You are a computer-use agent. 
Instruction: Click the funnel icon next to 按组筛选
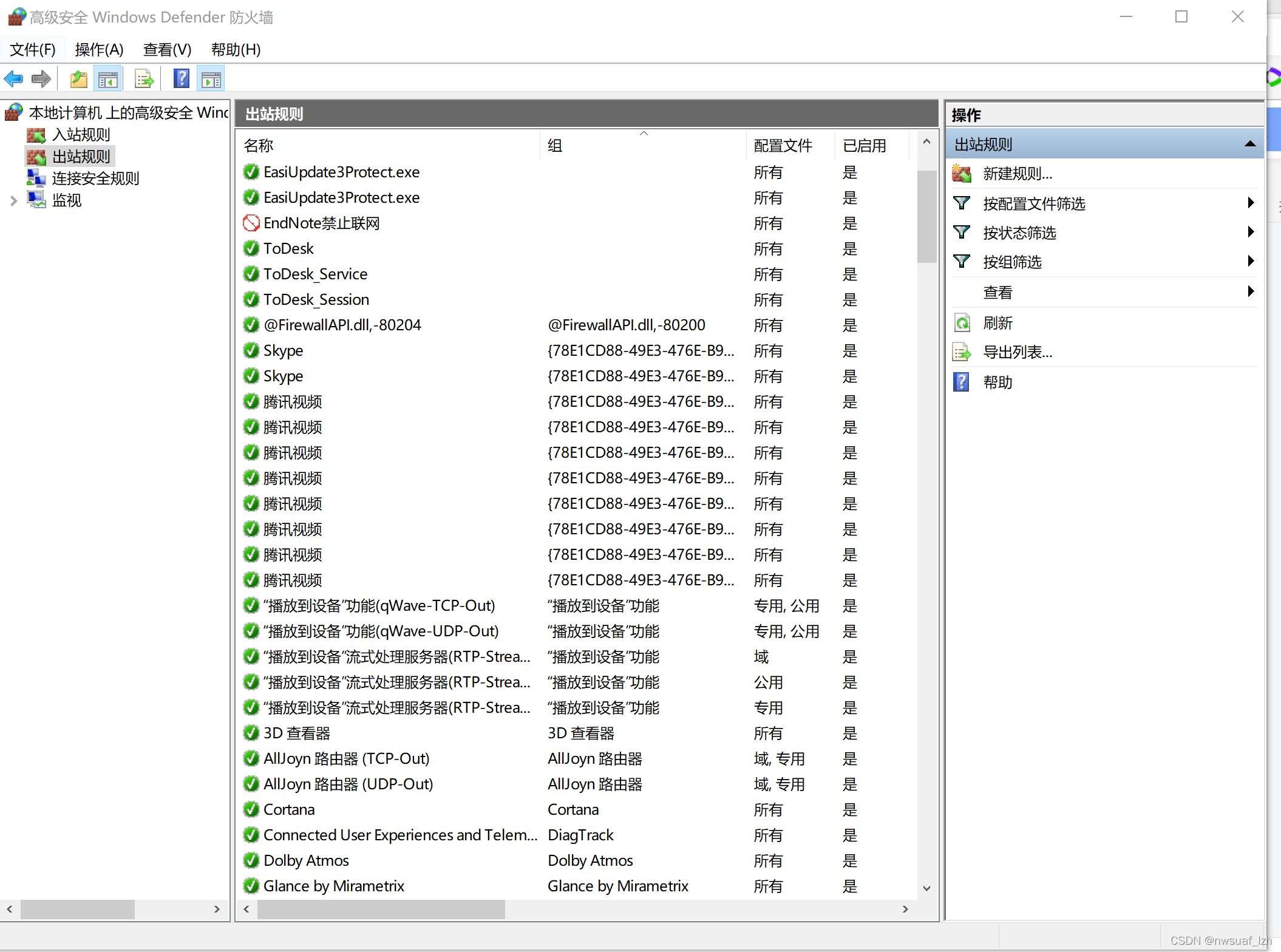pos(962,261)
